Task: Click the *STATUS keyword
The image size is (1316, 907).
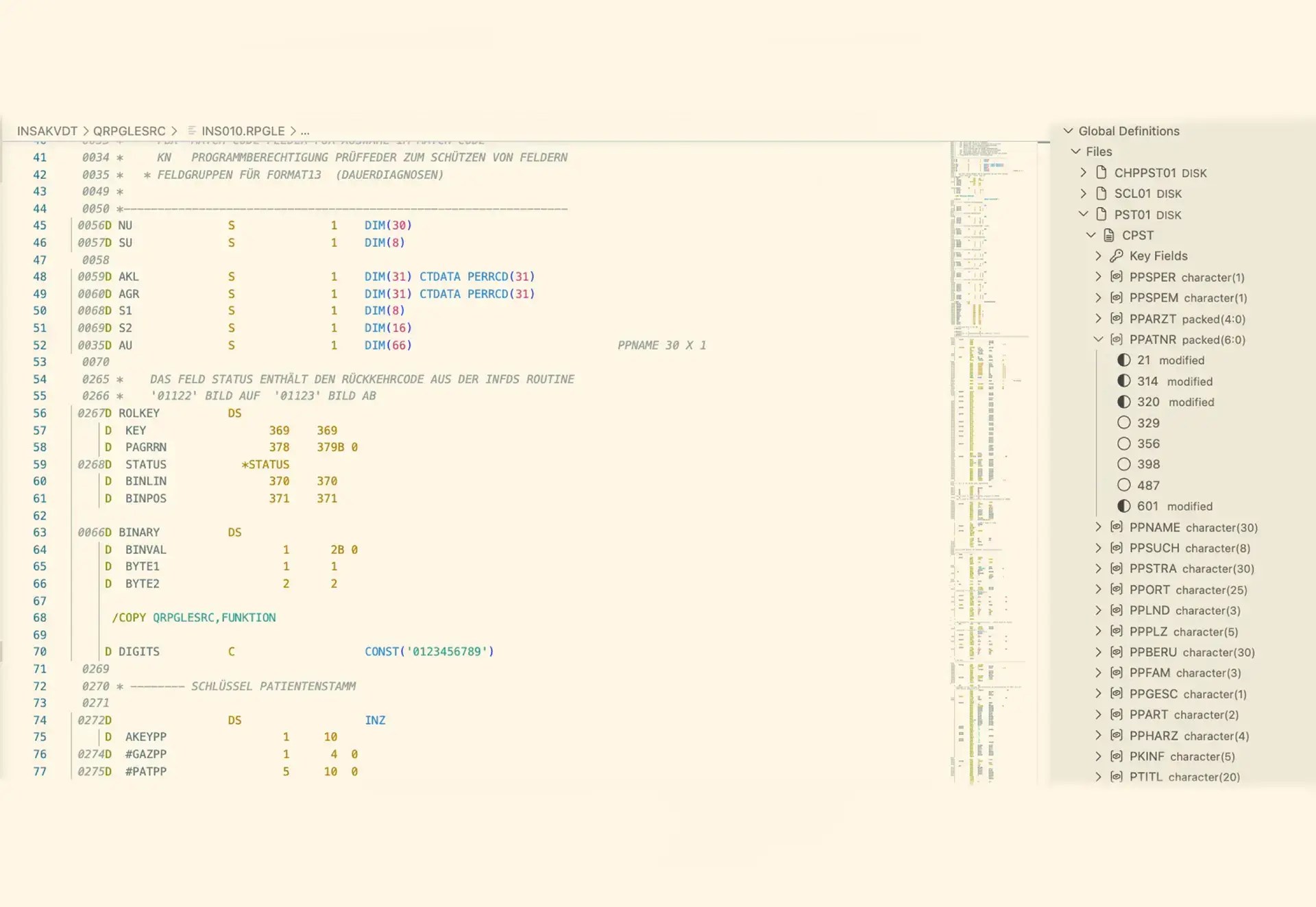Action: [265, 465]
